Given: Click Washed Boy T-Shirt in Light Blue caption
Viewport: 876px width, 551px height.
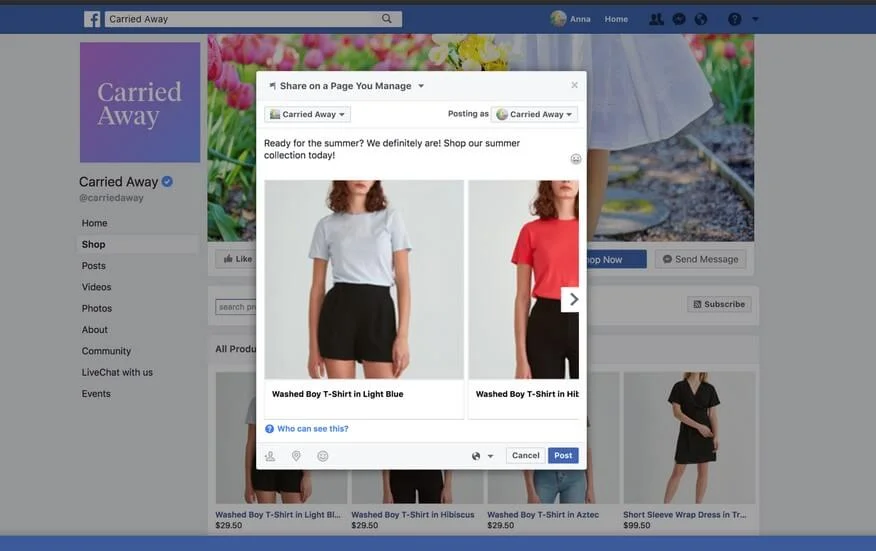Looking at the screenshot, I should [x=337, y=394].
